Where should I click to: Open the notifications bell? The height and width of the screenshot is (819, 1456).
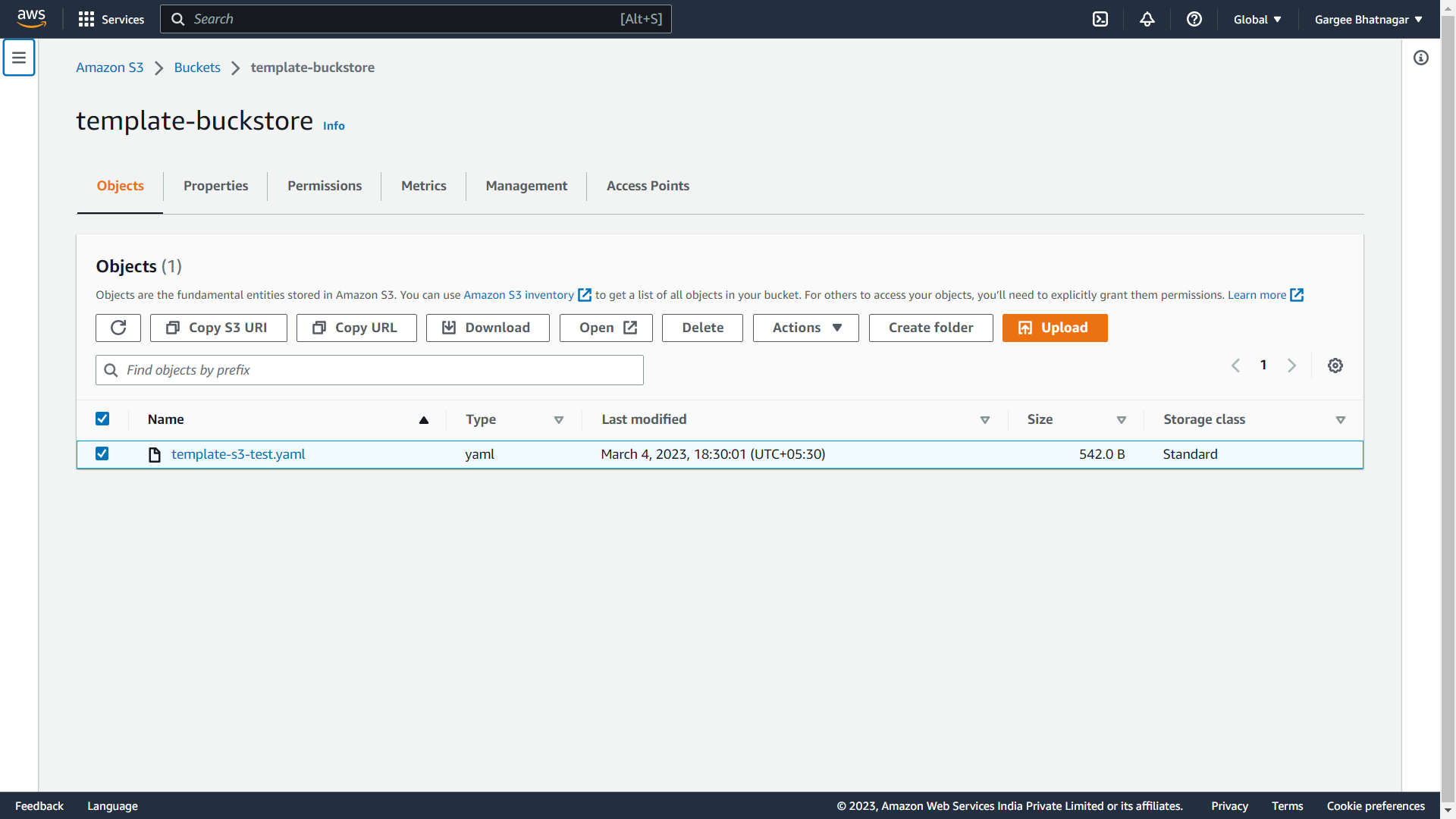(x=1147, y=19)
